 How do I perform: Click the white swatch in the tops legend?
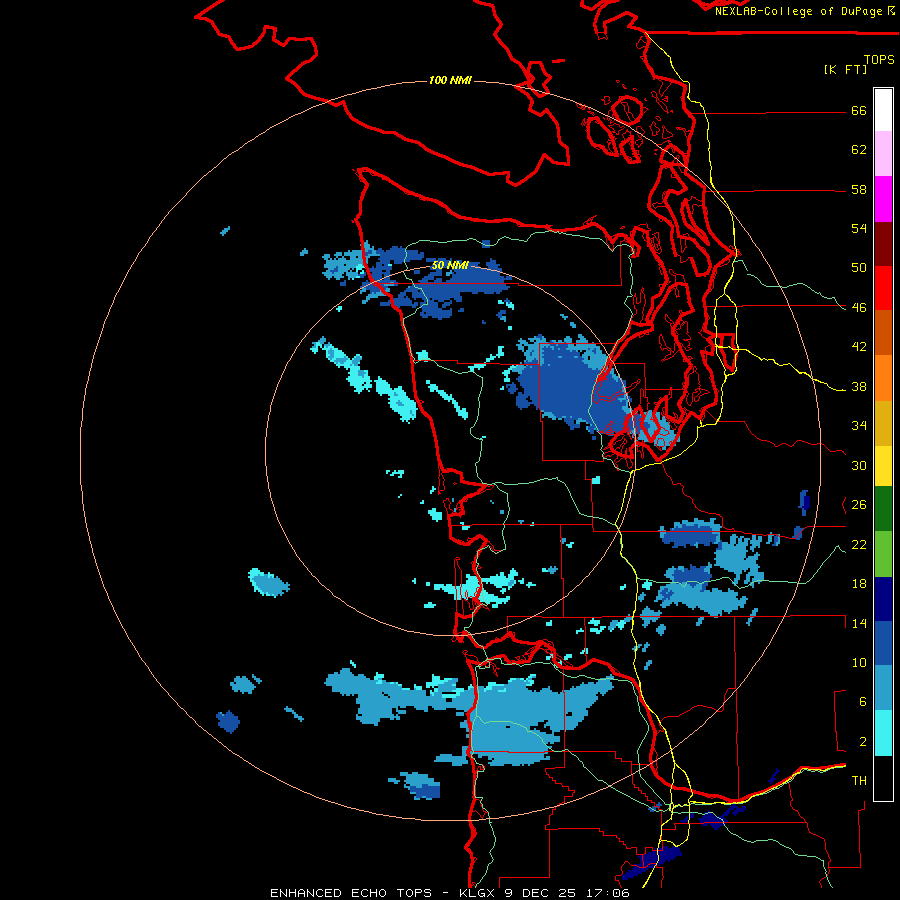click(x=883, y=110)
